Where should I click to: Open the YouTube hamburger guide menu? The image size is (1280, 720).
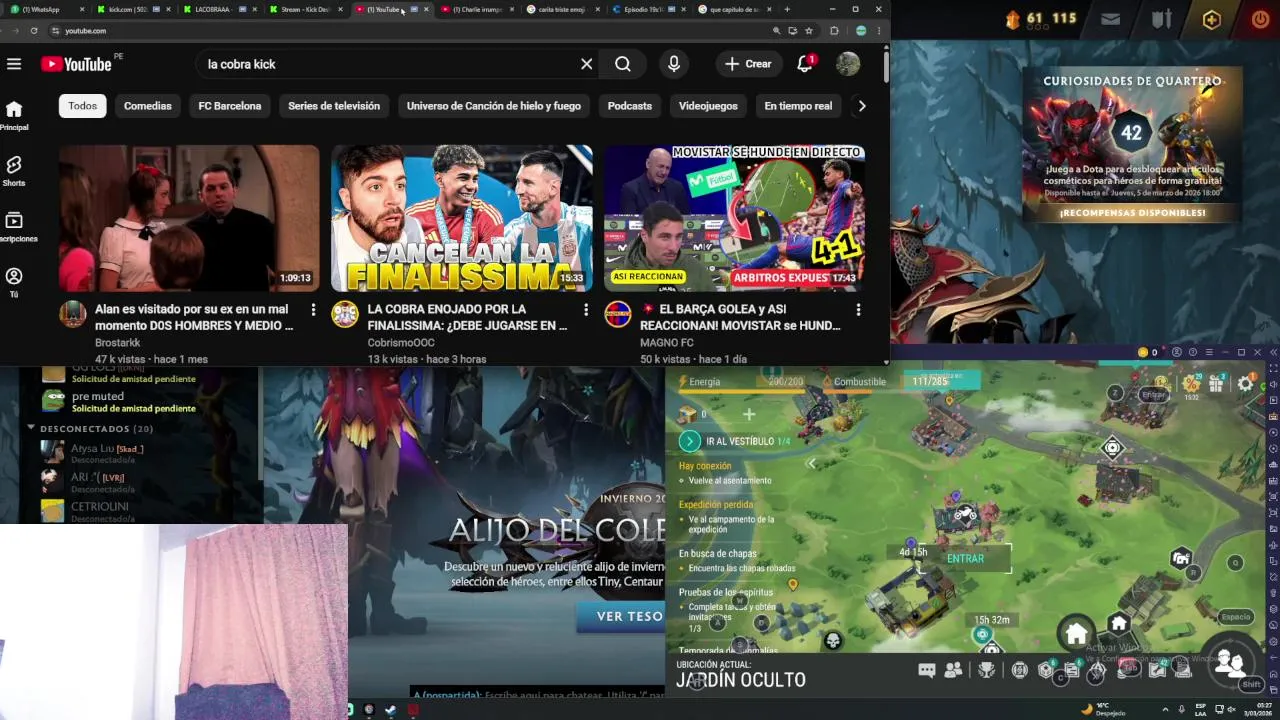click(14, 64)
